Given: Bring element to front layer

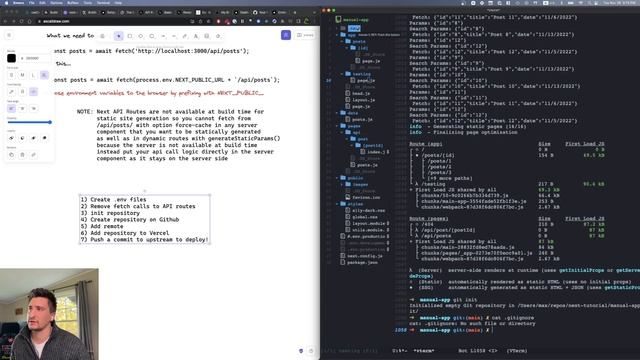Looking at the screenshot, I should point(44,138).
